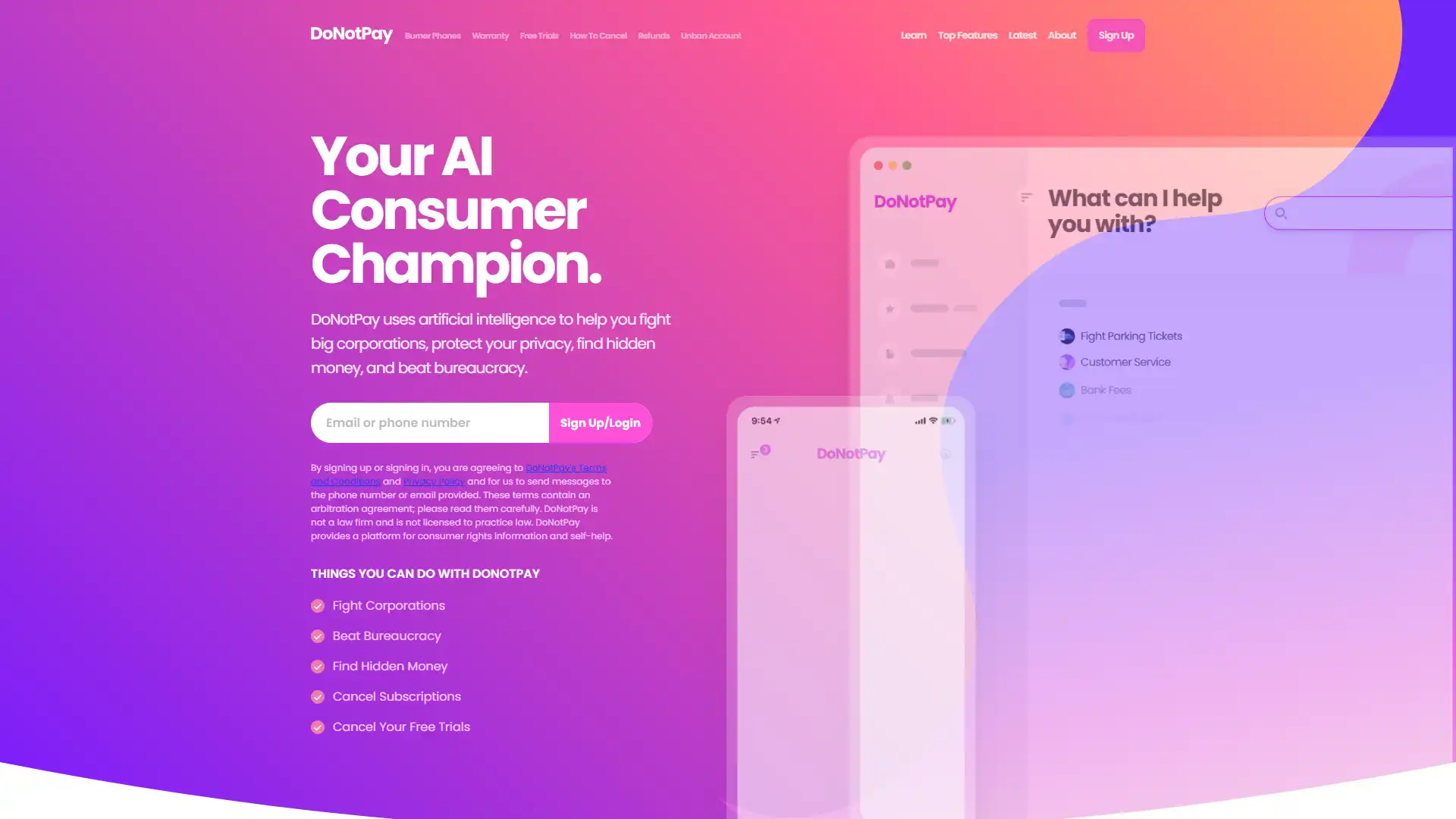Toggle the Beat Bureaucracy checkbox
Image resolution: width=1456 pixels, height=819 pixels.
coord(318,636)
